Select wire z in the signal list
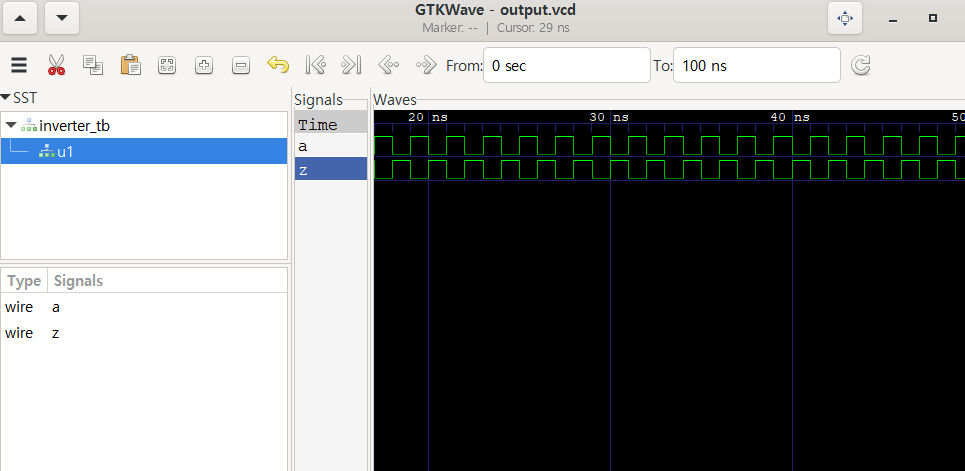This screenshot has height=471, width=965. pos(144,333)
